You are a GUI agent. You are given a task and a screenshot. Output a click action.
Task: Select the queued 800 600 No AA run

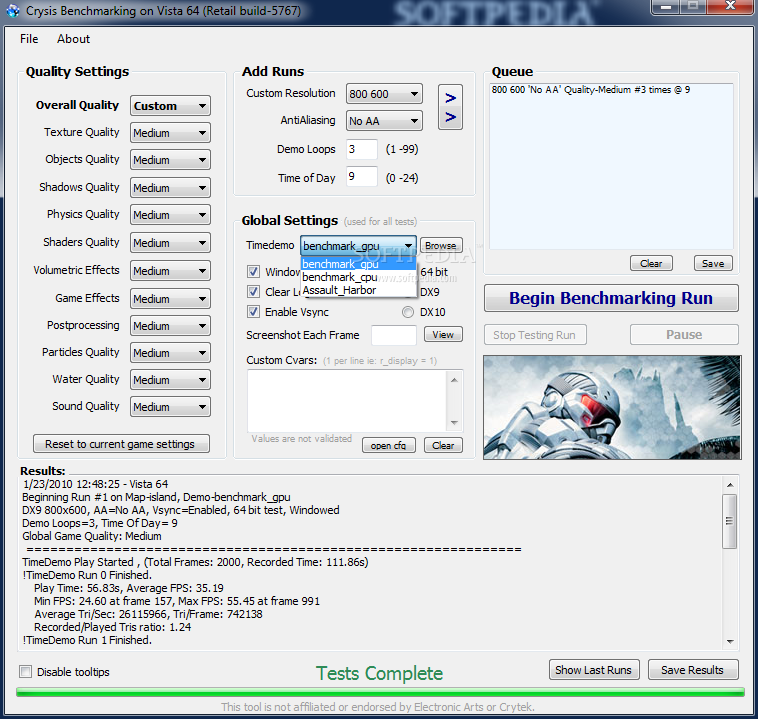(x=591, y=89)
